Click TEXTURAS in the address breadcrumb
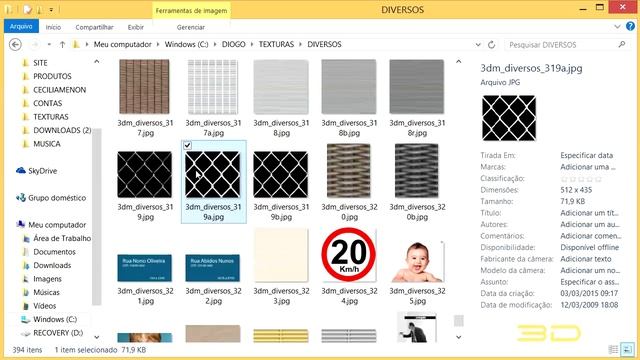This screenshot has width=640, height=360. (x=276, y=44)
